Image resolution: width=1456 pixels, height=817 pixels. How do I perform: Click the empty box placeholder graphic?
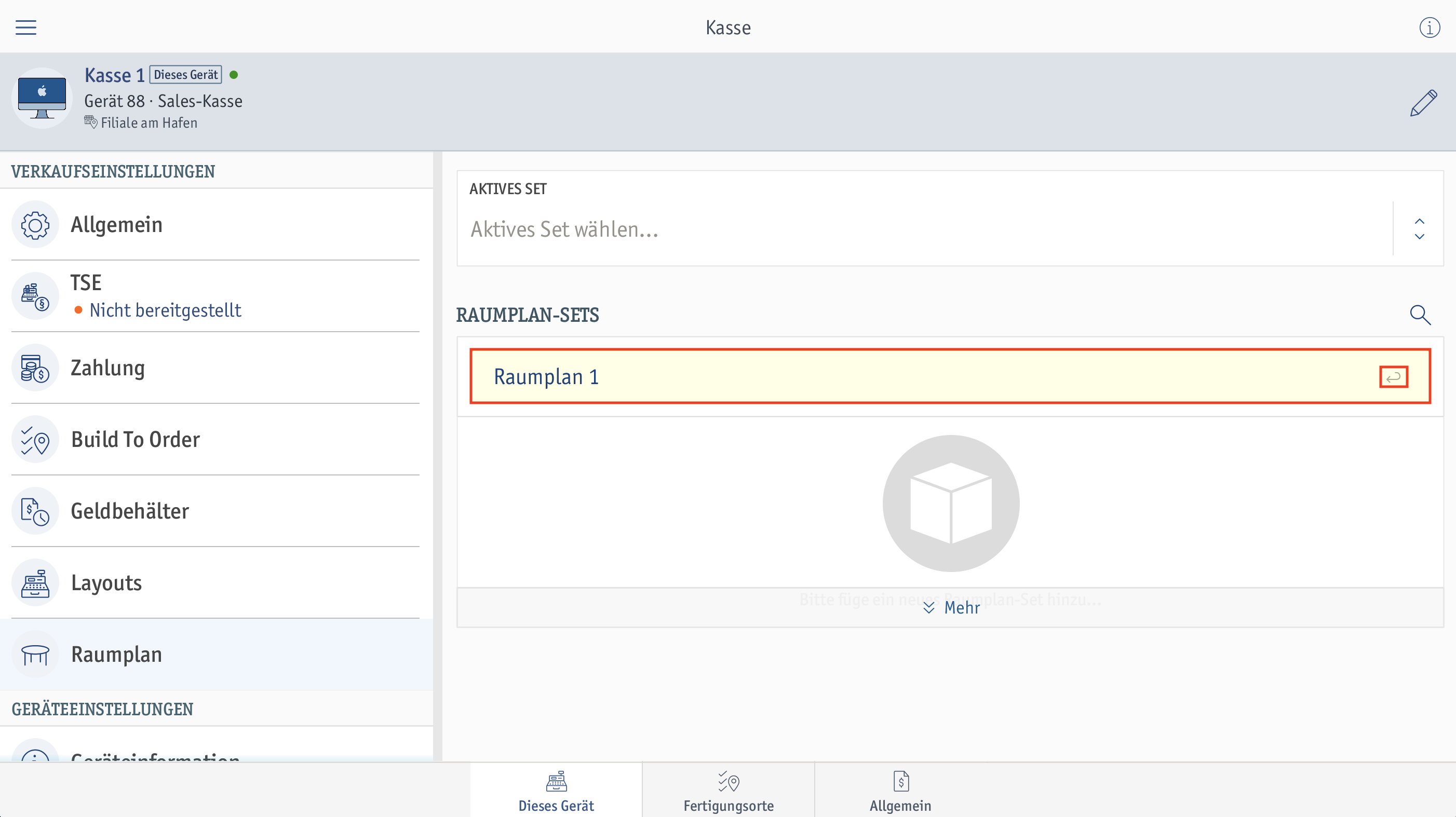click(x=951, y=503)
